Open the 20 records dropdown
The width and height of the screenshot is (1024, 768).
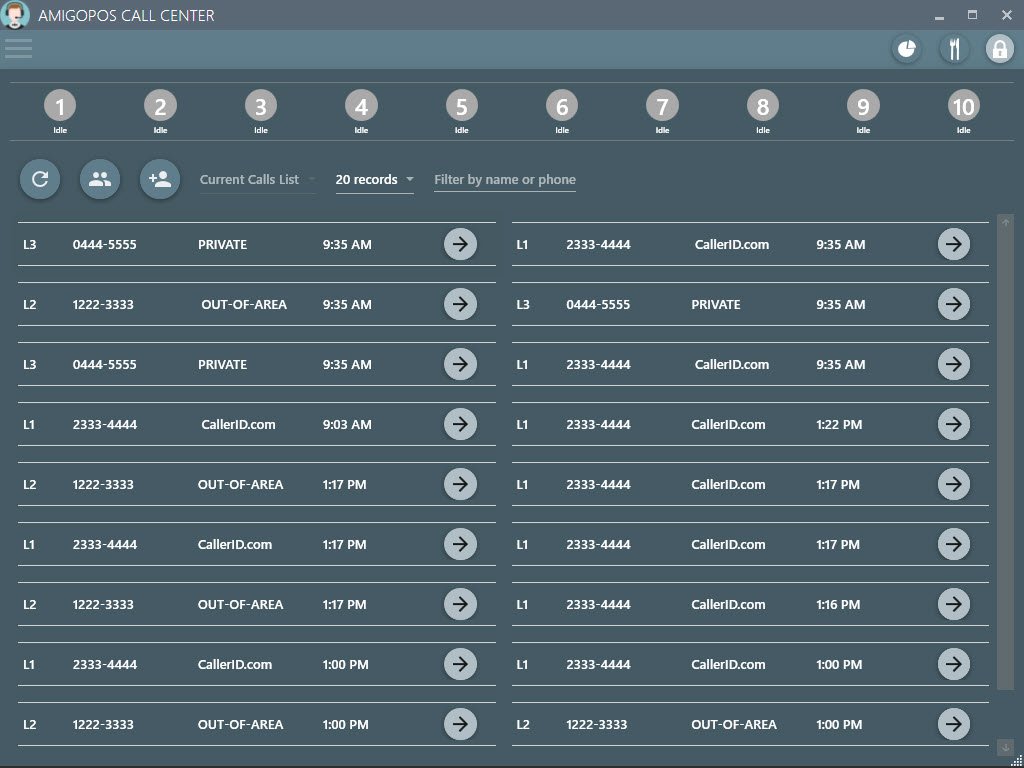[374, 180]
